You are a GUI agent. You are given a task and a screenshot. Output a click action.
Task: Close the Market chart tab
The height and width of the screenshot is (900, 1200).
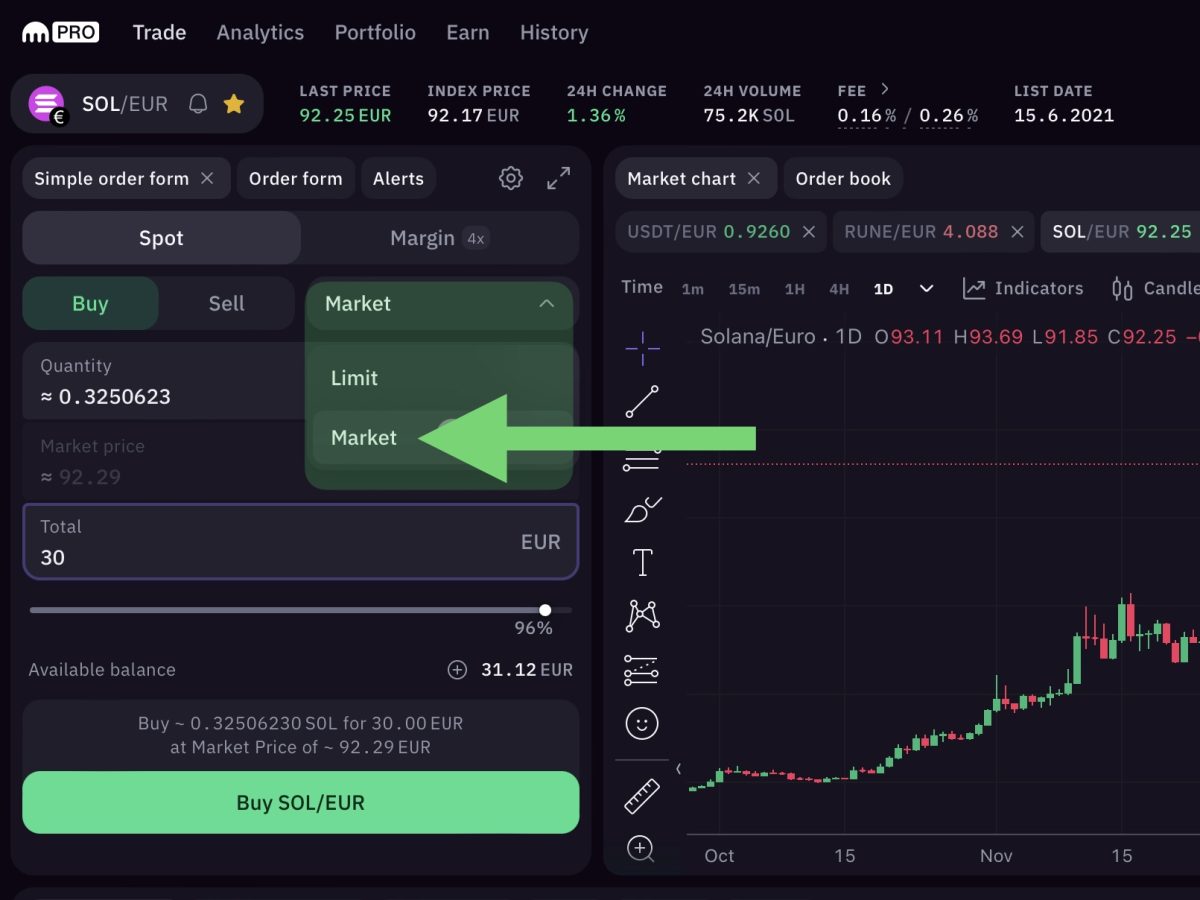pos(754,178)
